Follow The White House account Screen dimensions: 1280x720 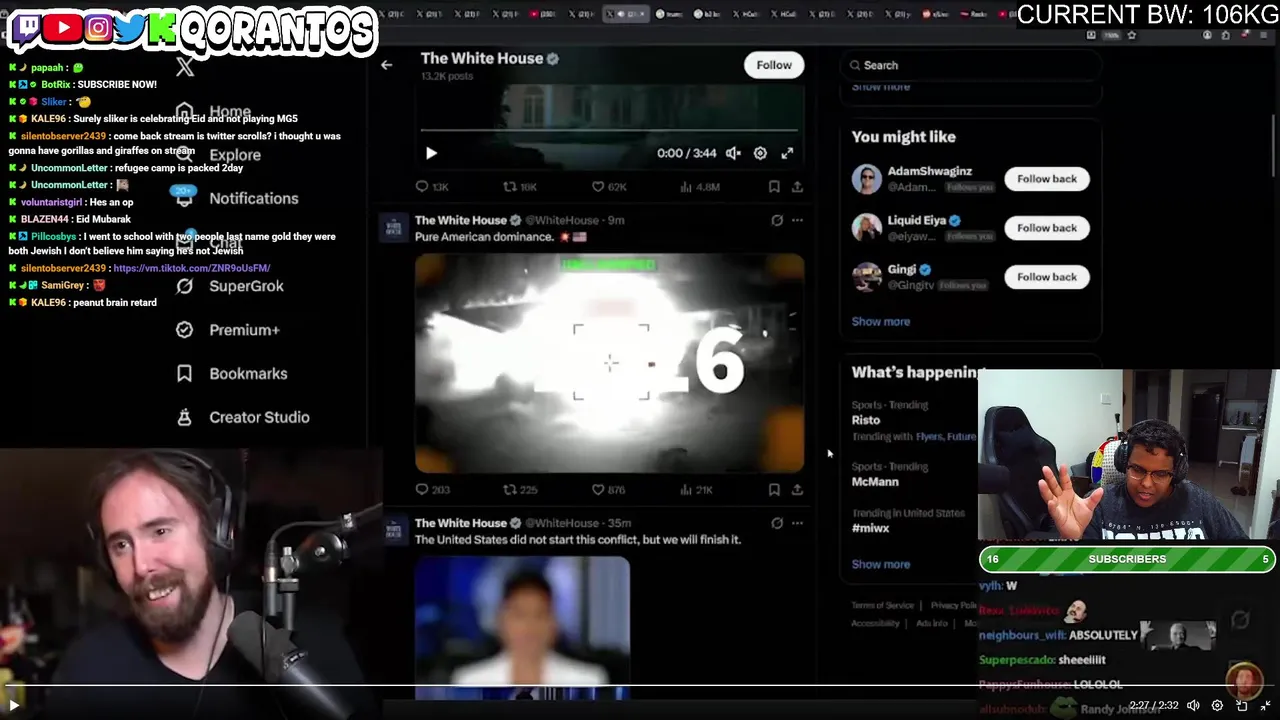coord(774,65)
